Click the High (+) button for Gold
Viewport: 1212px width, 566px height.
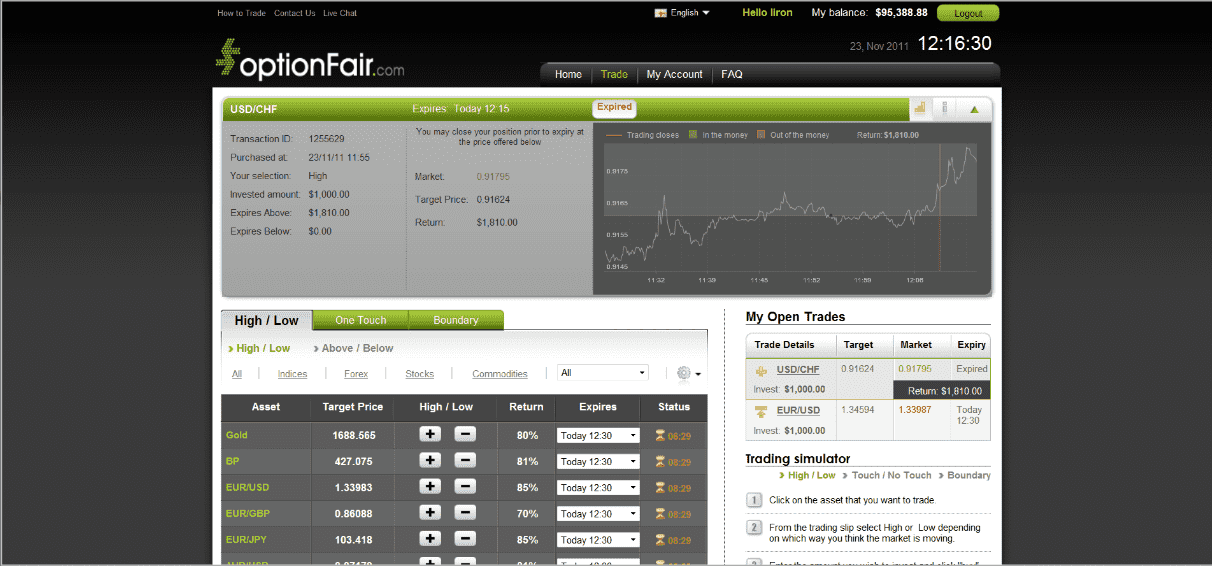coord(430,435)
